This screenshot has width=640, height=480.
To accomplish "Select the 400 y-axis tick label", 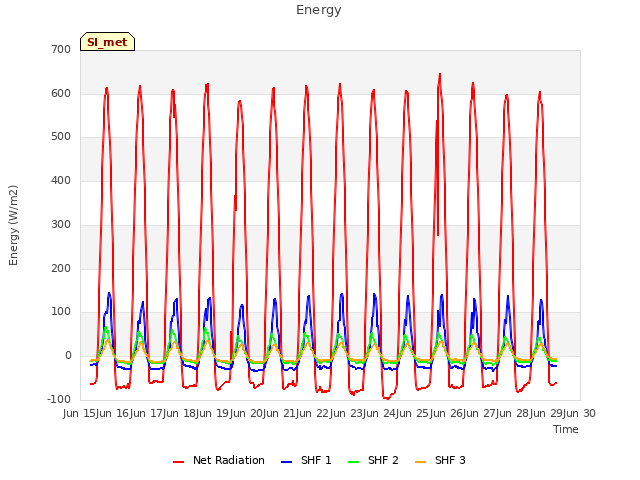I will 61,180.
